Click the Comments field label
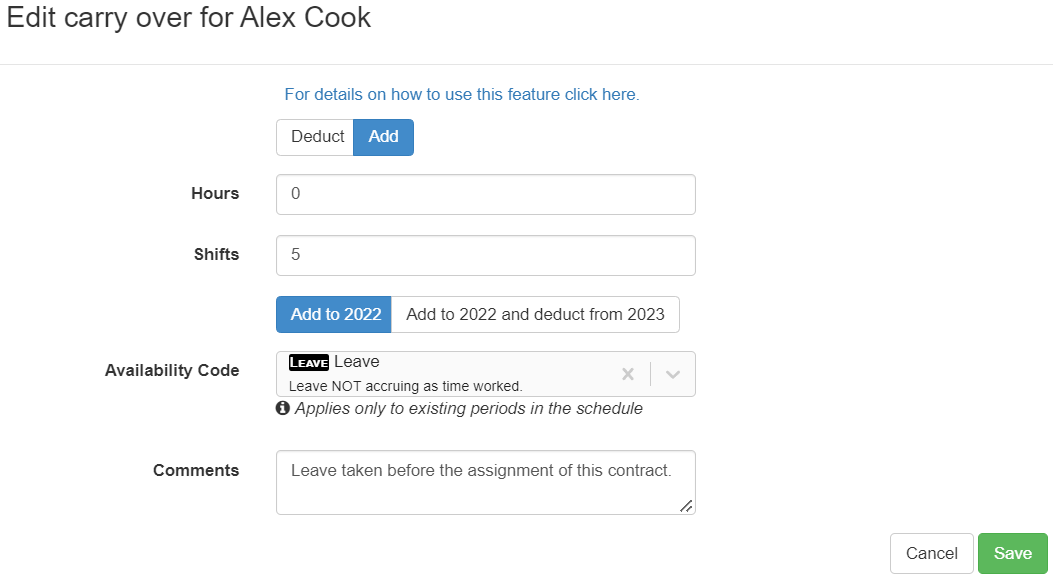This screenshot has height=580, width=1053. pos(196,470)
